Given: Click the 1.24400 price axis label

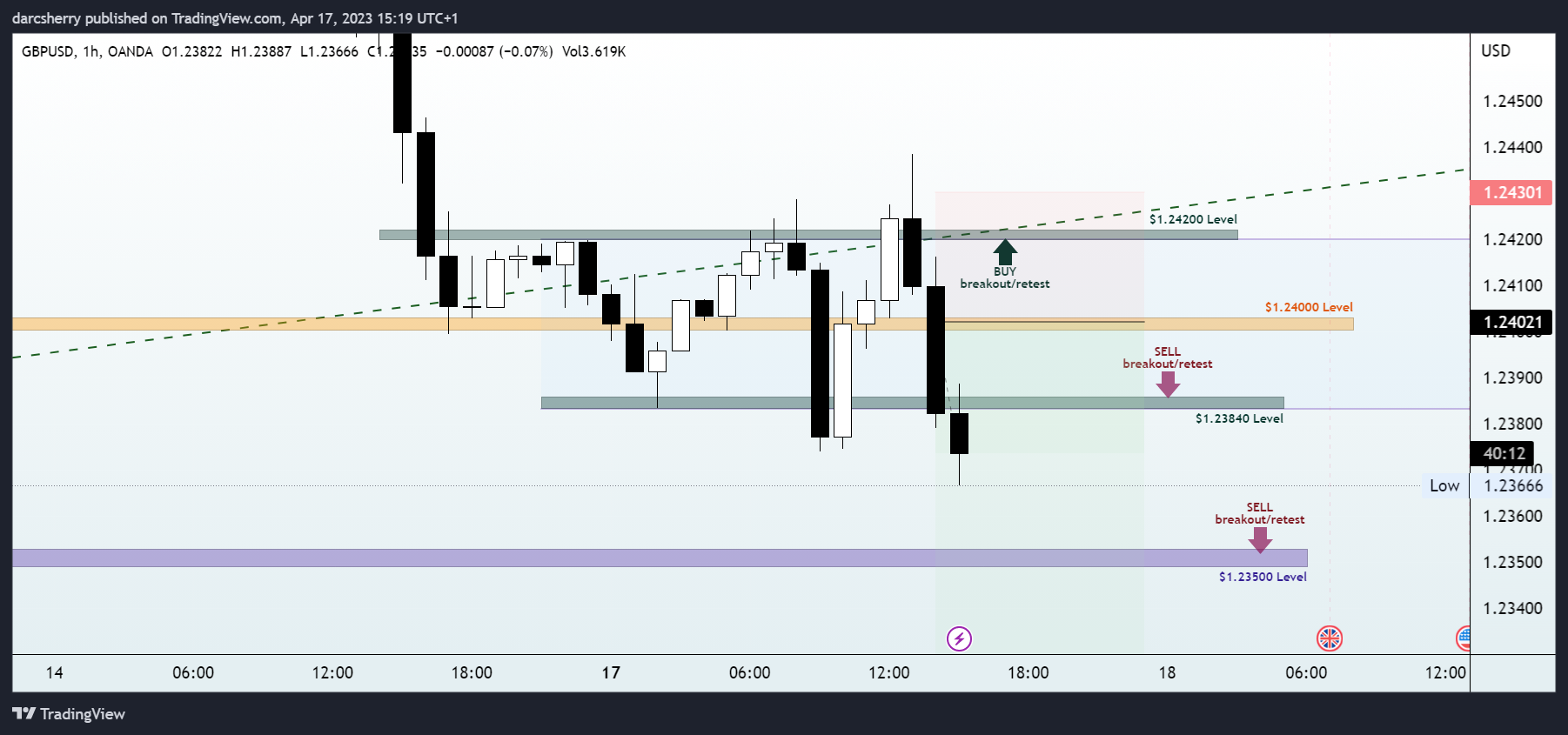Looking at the screenshot, I should coord(1512,147).
